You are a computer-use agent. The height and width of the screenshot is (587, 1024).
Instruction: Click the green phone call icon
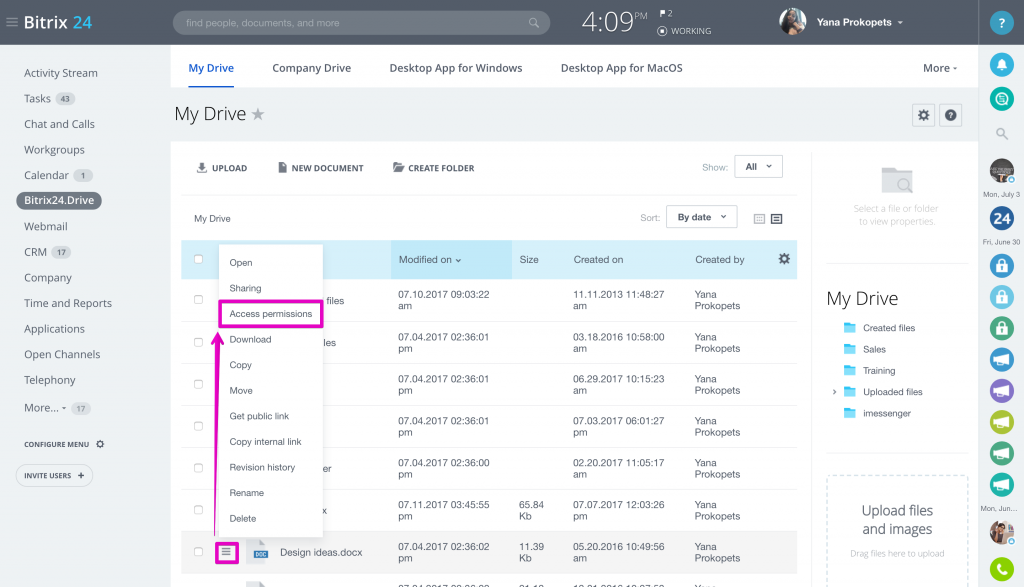coord(1001,569)
